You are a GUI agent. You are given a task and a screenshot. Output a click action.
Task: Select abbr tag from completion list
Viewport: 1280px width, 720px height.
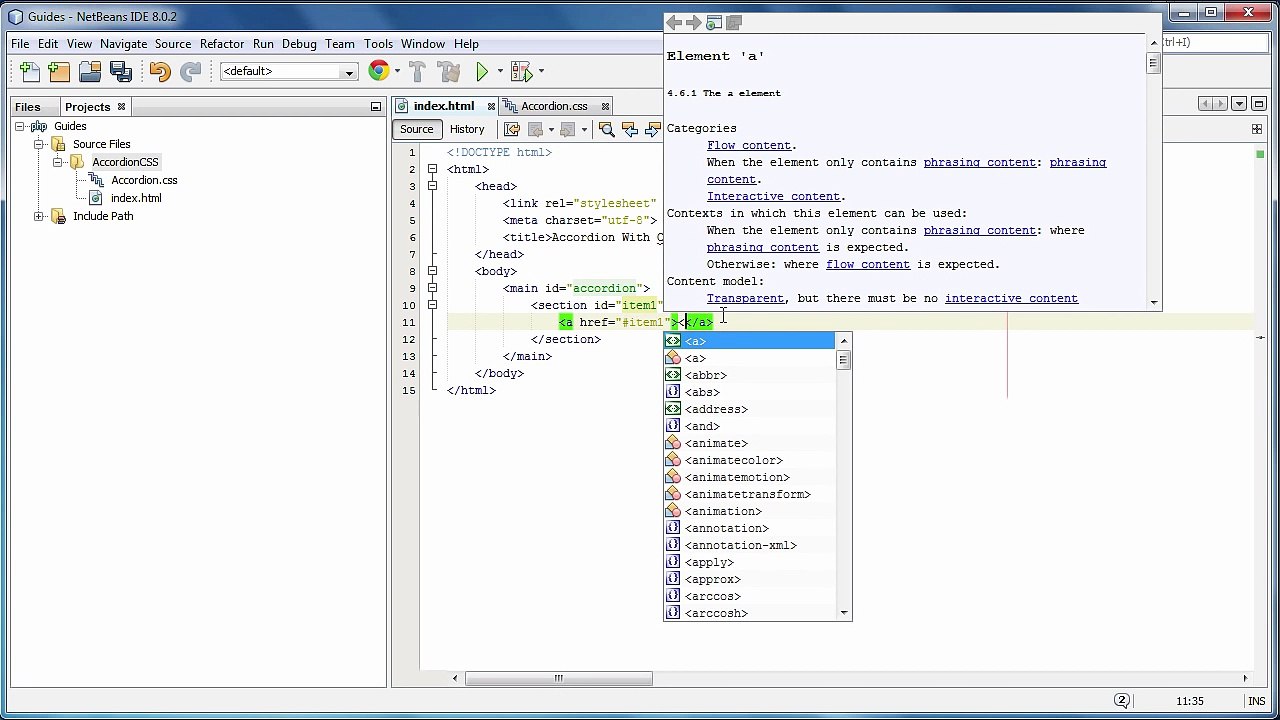(705, 375)
